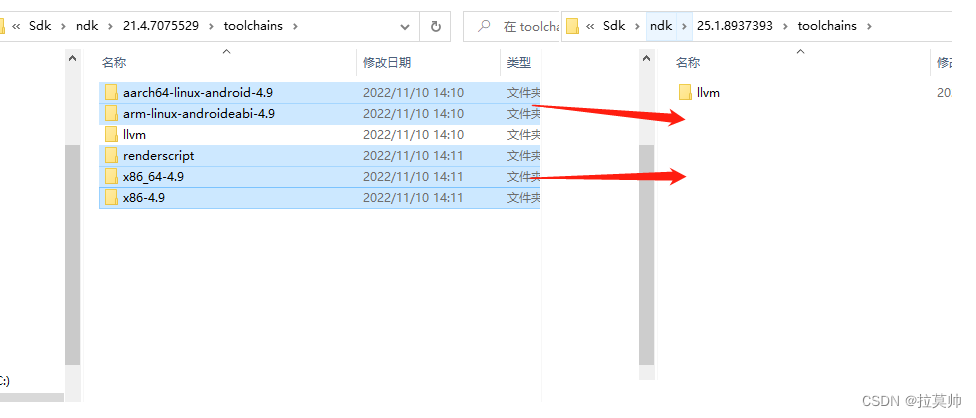Navigate to ndk in right address bar
This screenshot has height=418, width=976.
661,26
